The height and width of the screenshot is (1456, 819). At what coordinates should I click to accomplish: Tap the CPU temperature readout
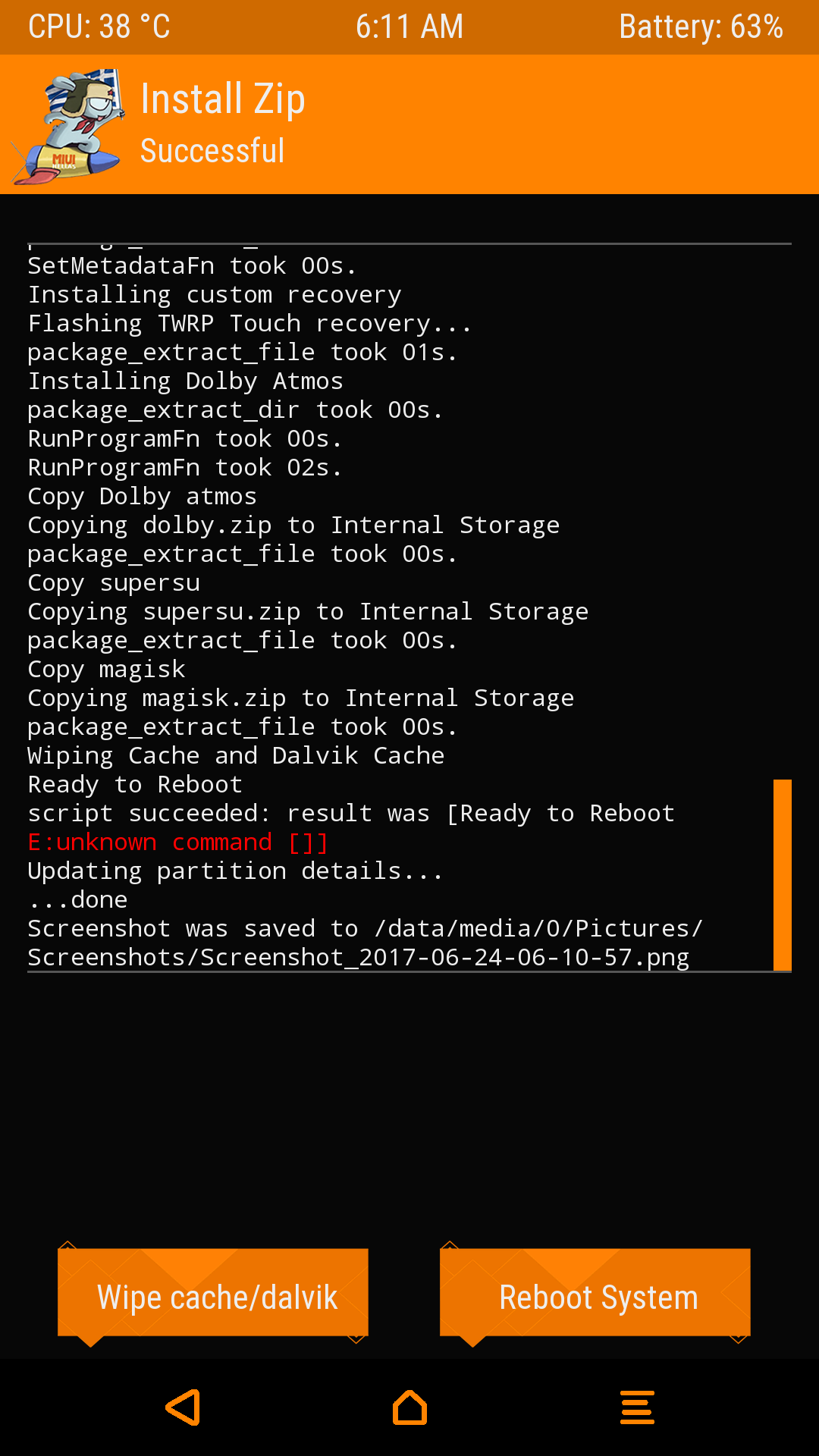99,27
